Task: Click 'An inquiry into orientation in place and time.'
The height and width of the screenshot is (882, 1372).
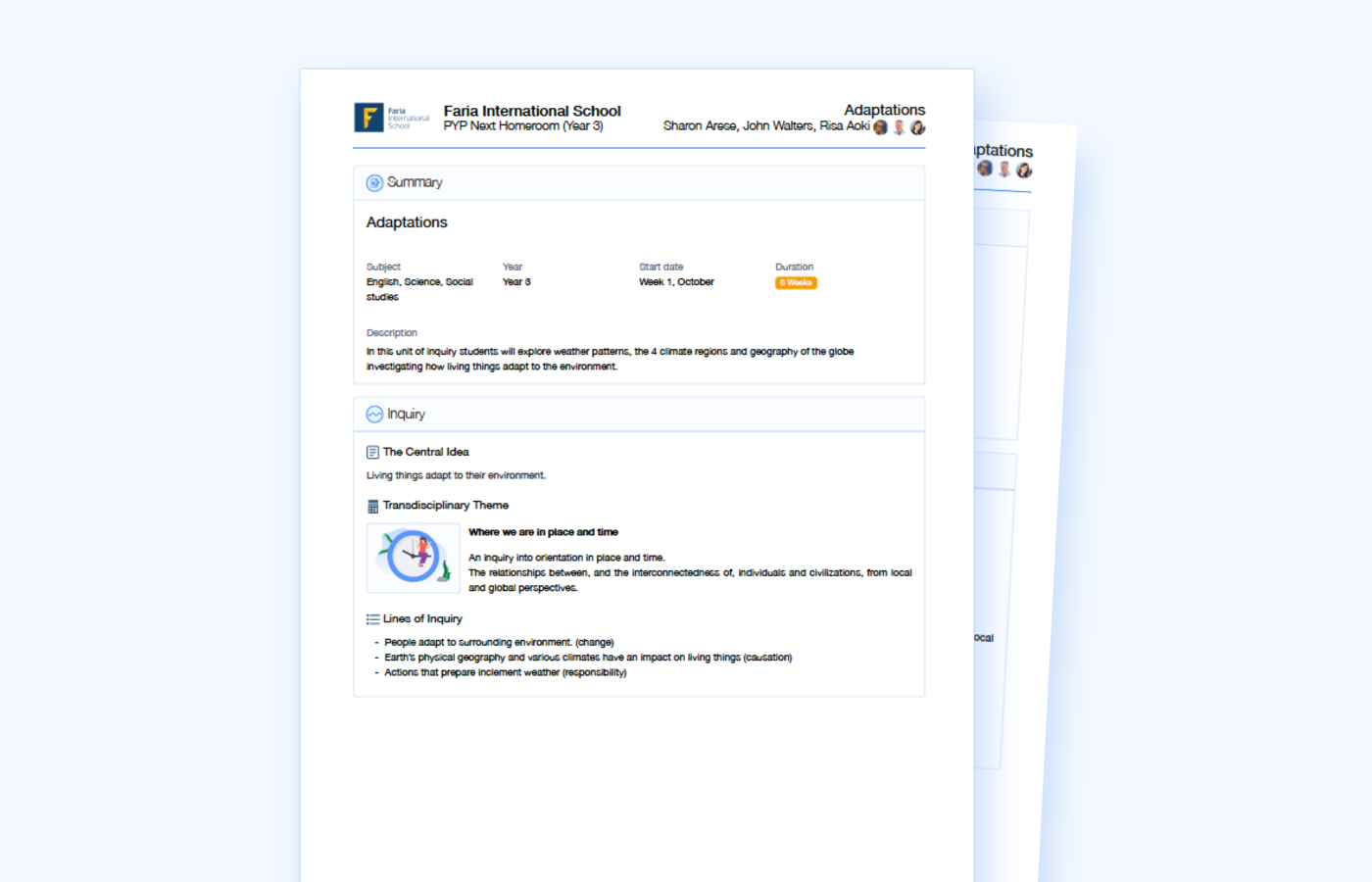Action: tap(566, 558)
